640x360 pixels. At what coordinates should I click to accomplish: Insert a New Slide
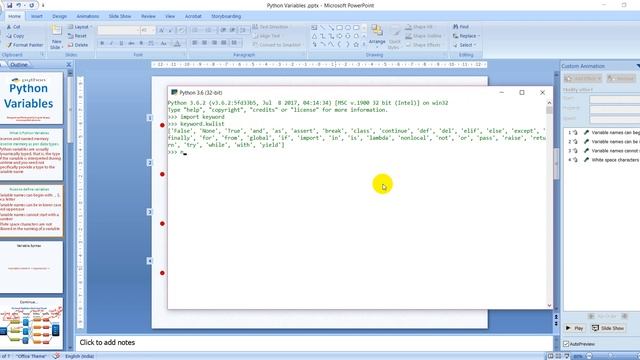pos(56,36)
